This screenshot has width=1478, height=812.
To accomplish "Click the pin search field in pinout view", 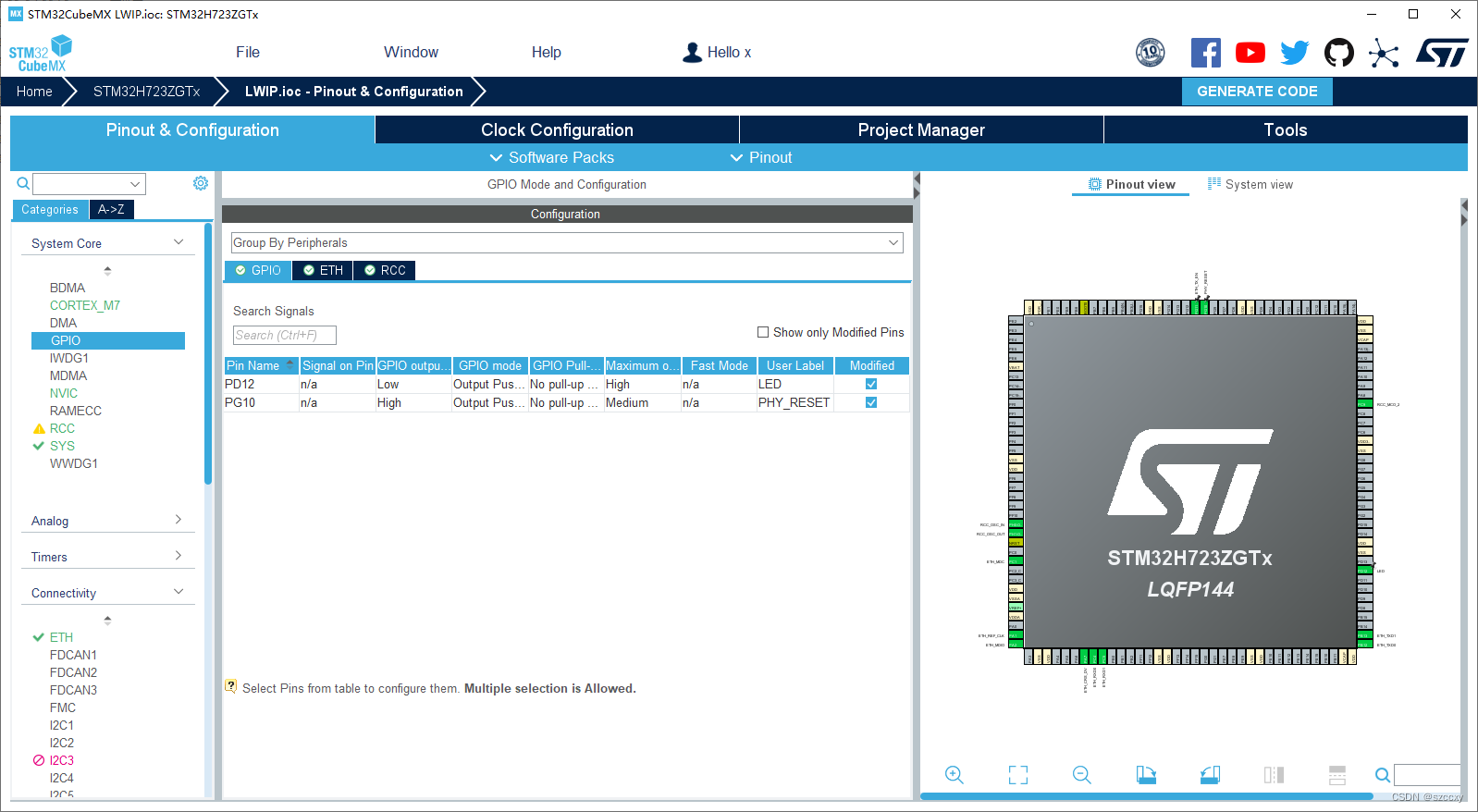I will tap(1427, 775).
